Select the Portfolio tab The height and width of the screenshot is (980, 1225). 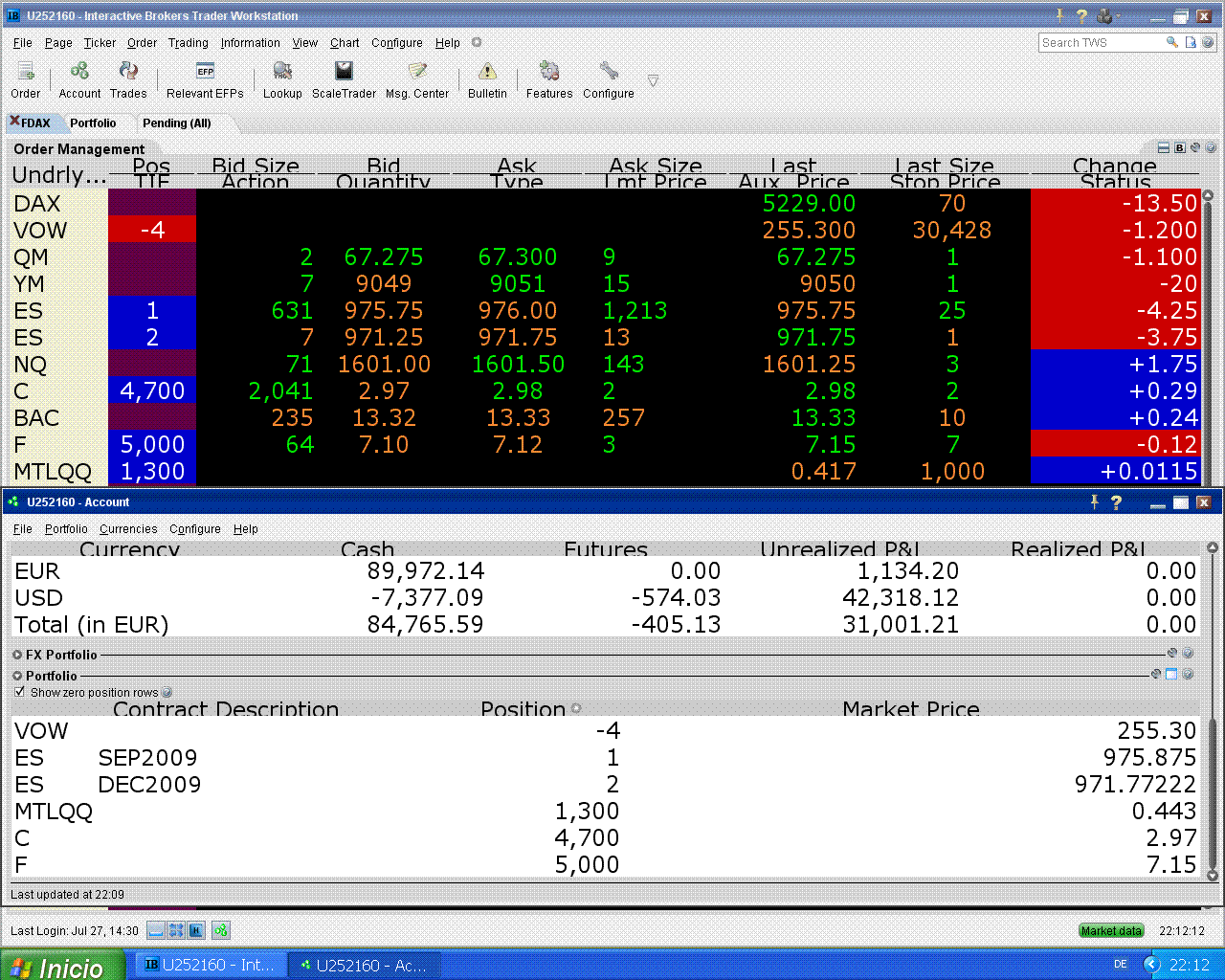pos(93,123)
